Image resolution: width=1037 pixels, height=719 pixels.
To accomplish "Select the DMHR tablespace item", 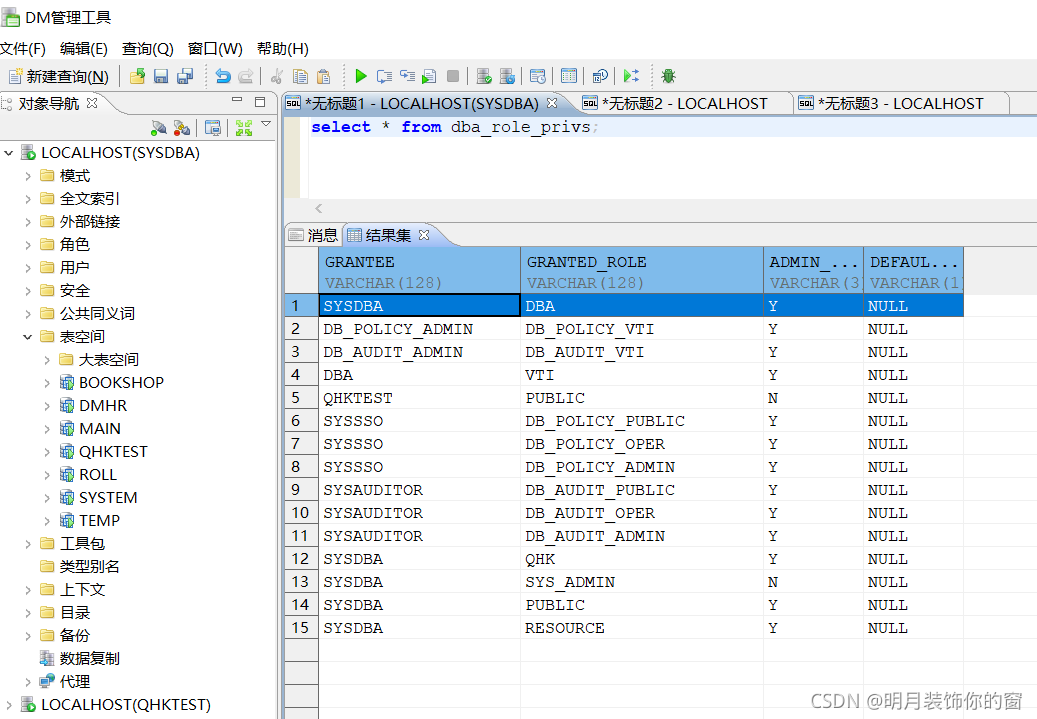I will click(x=103, y=405).
